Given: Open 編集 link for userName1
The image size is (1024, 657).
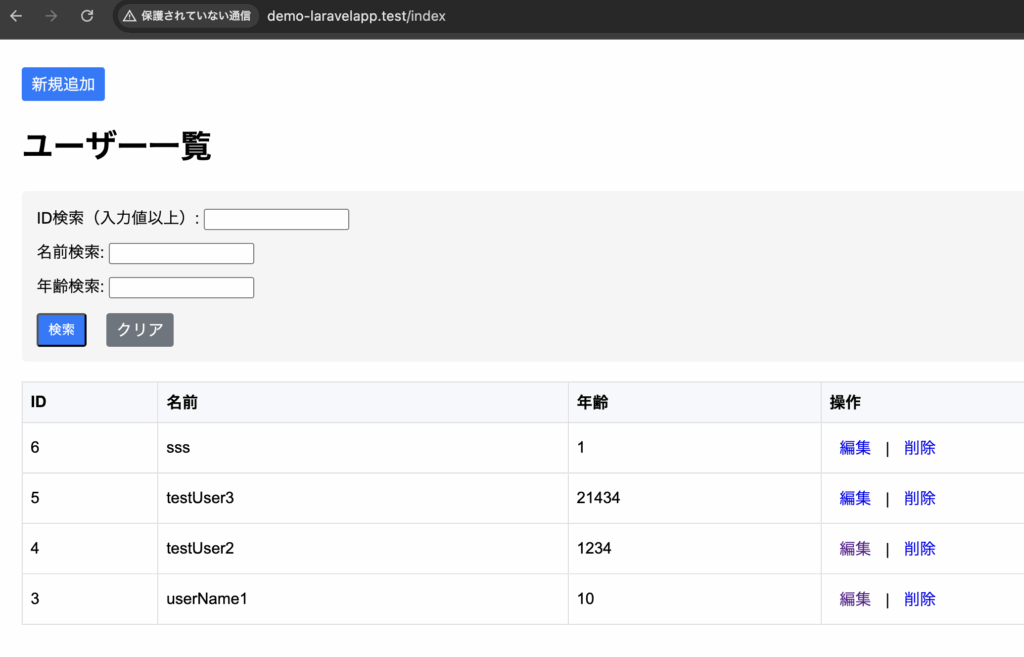Looking at the screenshot, I should click(x=855, y=599).
